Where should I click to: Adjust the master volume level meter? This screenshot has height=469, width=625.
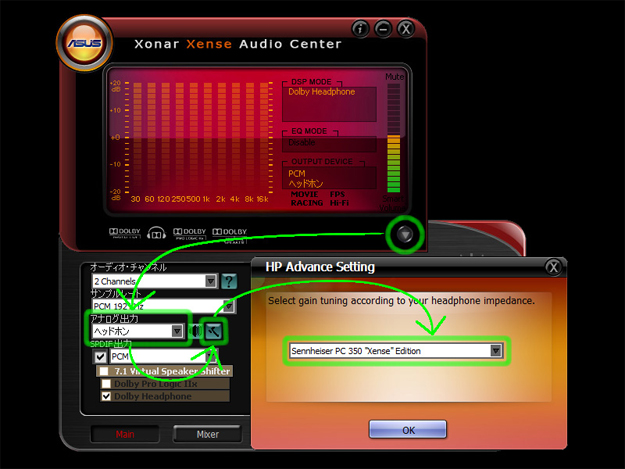[394, 138]
